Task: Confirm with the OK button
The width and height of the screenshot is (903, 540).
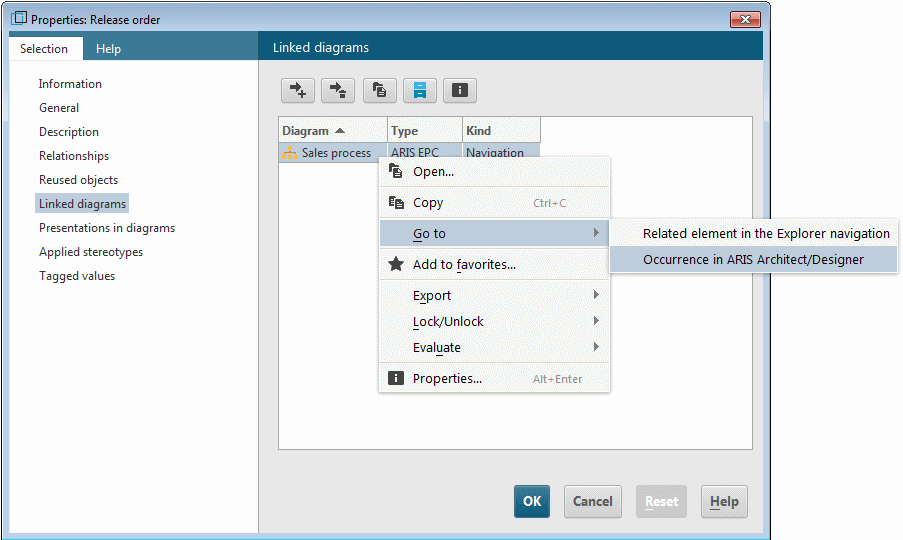Action: tap(532, 501)
